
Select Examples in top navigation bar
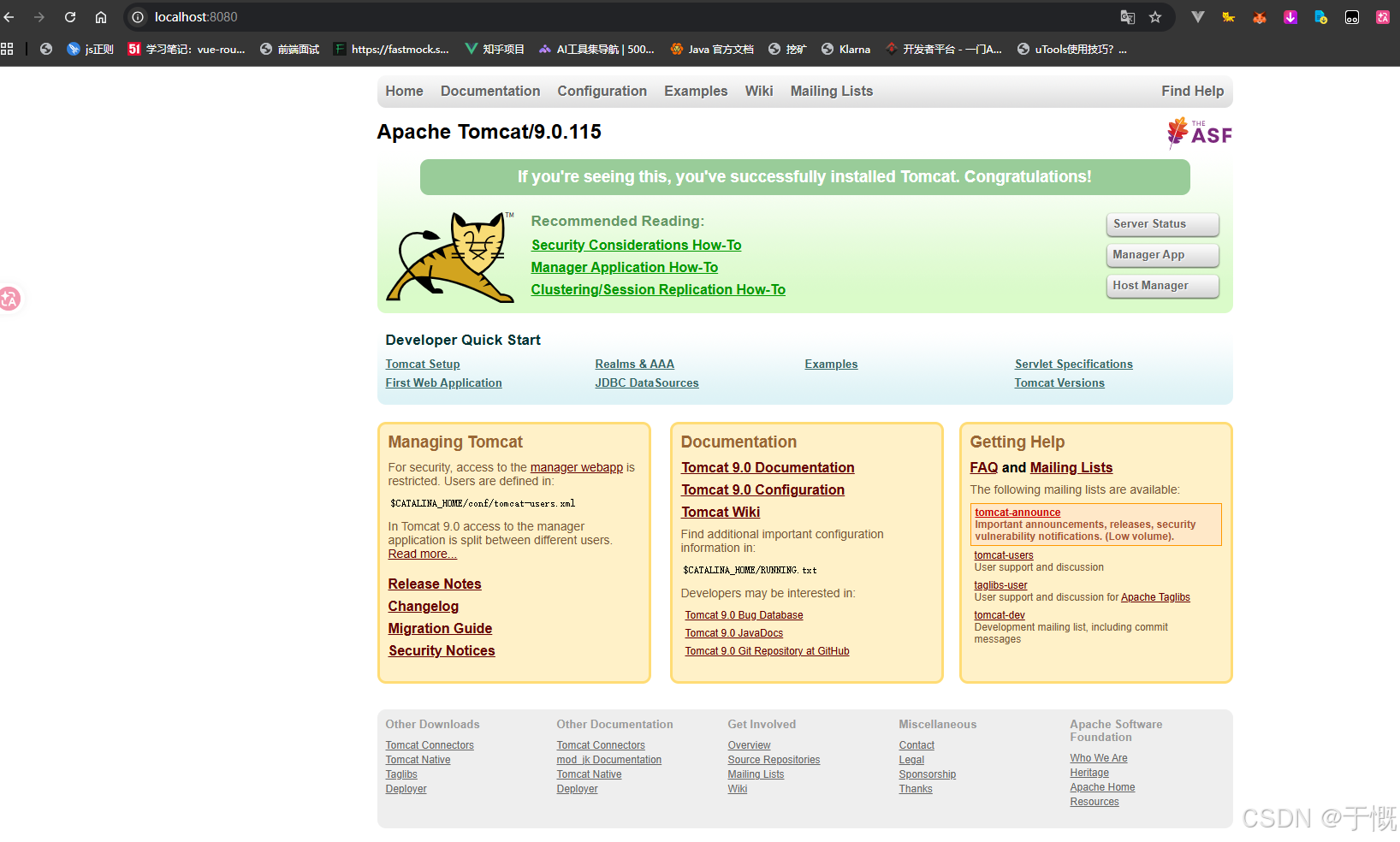pyautogui.click(x=696, y=91)
